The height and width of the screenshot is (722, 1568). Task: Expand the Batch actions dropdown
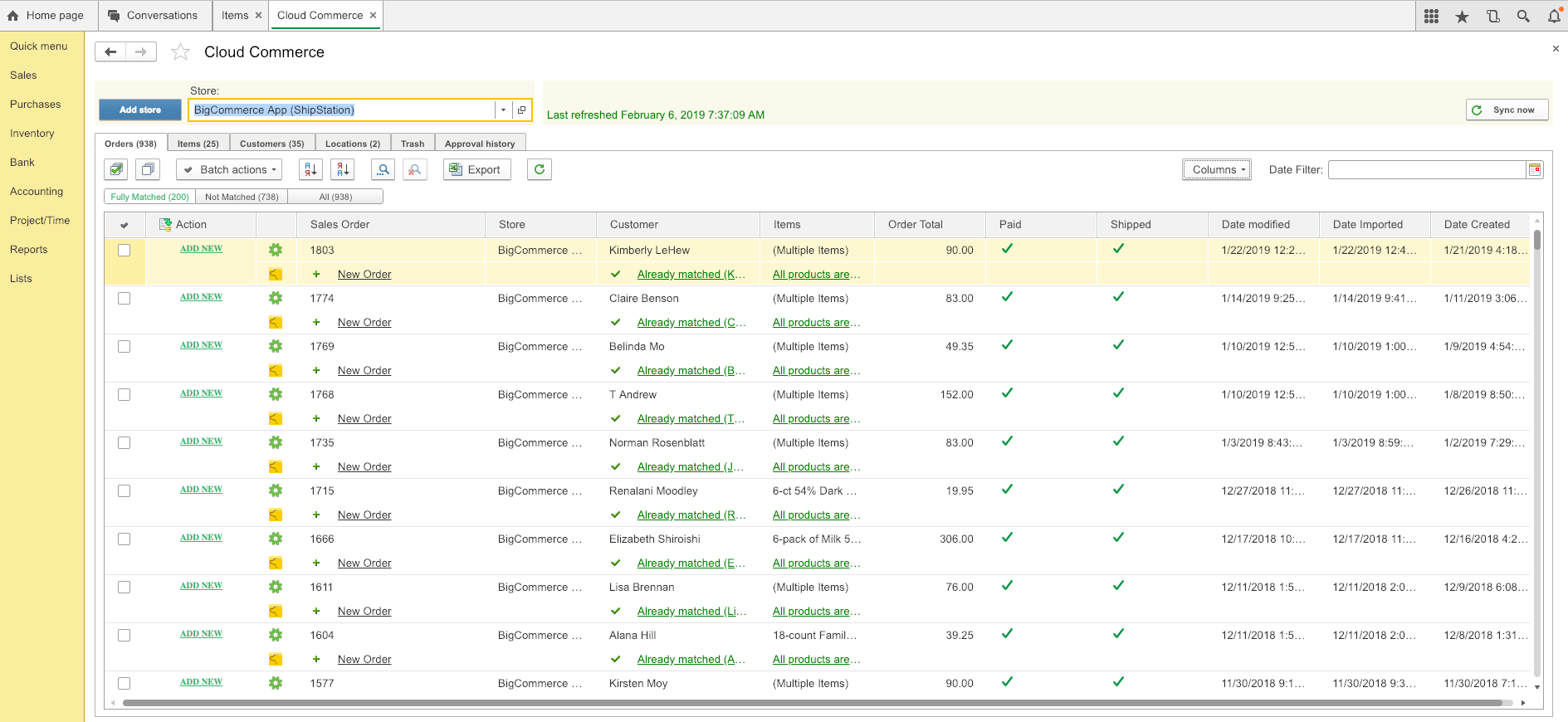(229, 169)
